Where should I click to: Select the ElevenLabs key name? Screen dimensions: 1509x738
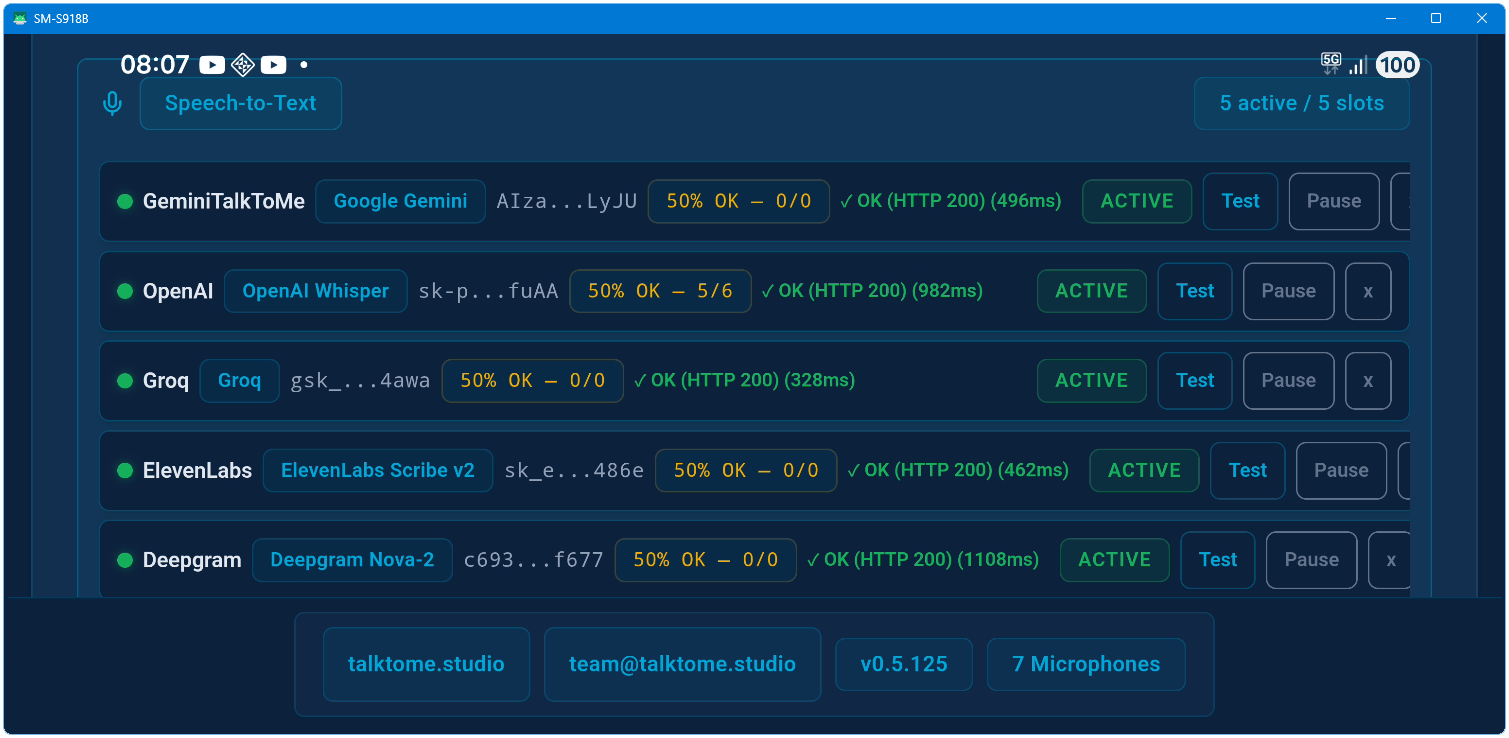tap(197, 470)
